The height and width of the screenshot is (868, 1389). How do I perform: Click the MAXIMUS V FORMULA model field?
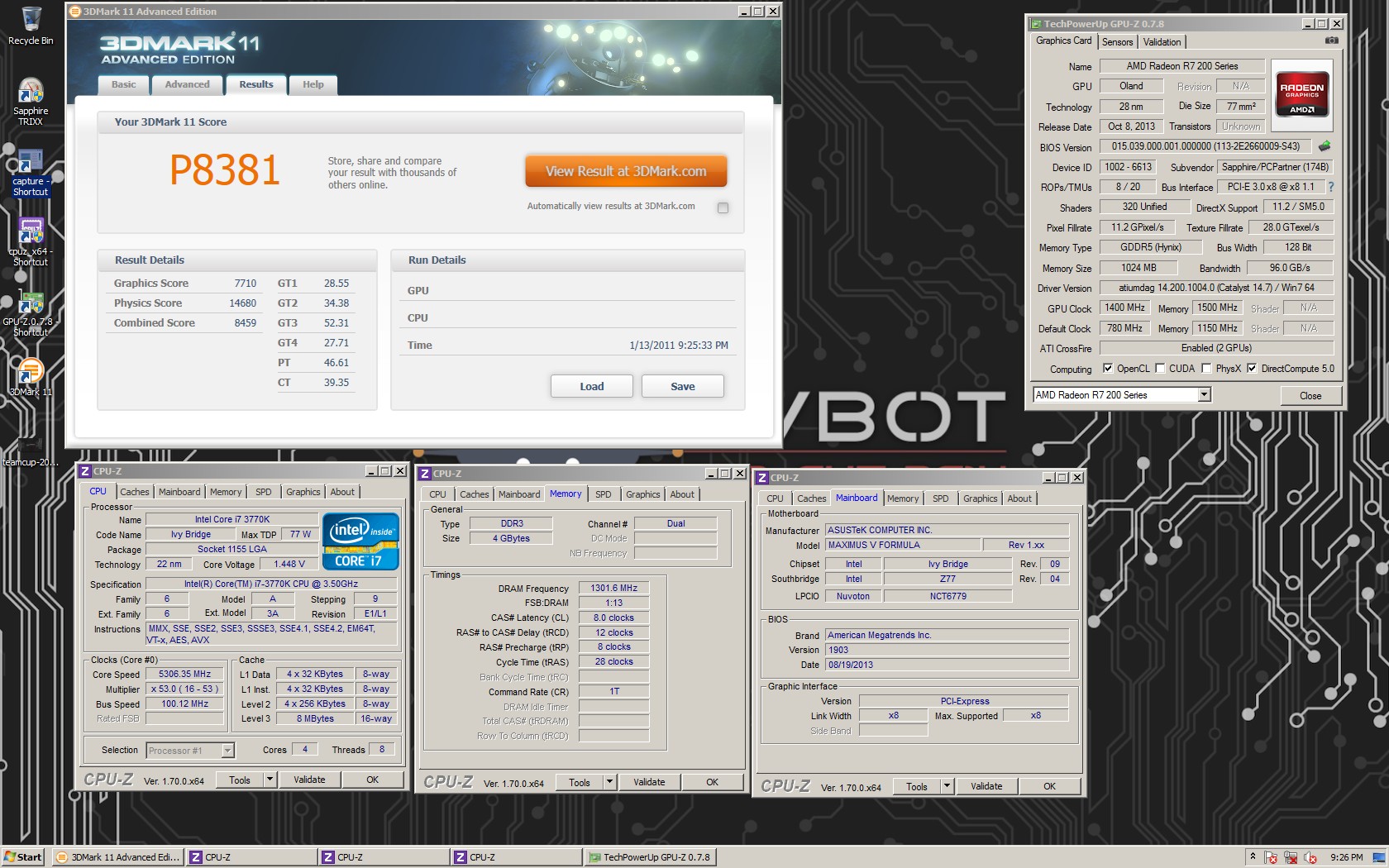[x=903, y=545]
